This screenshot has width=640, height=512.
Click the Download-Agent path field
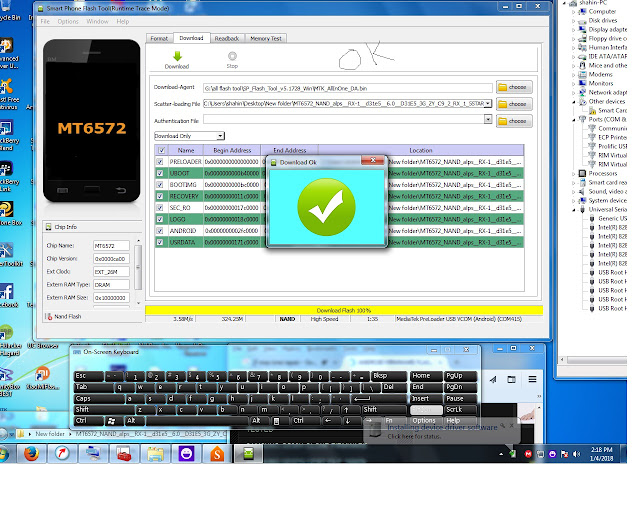click(348, 88)
